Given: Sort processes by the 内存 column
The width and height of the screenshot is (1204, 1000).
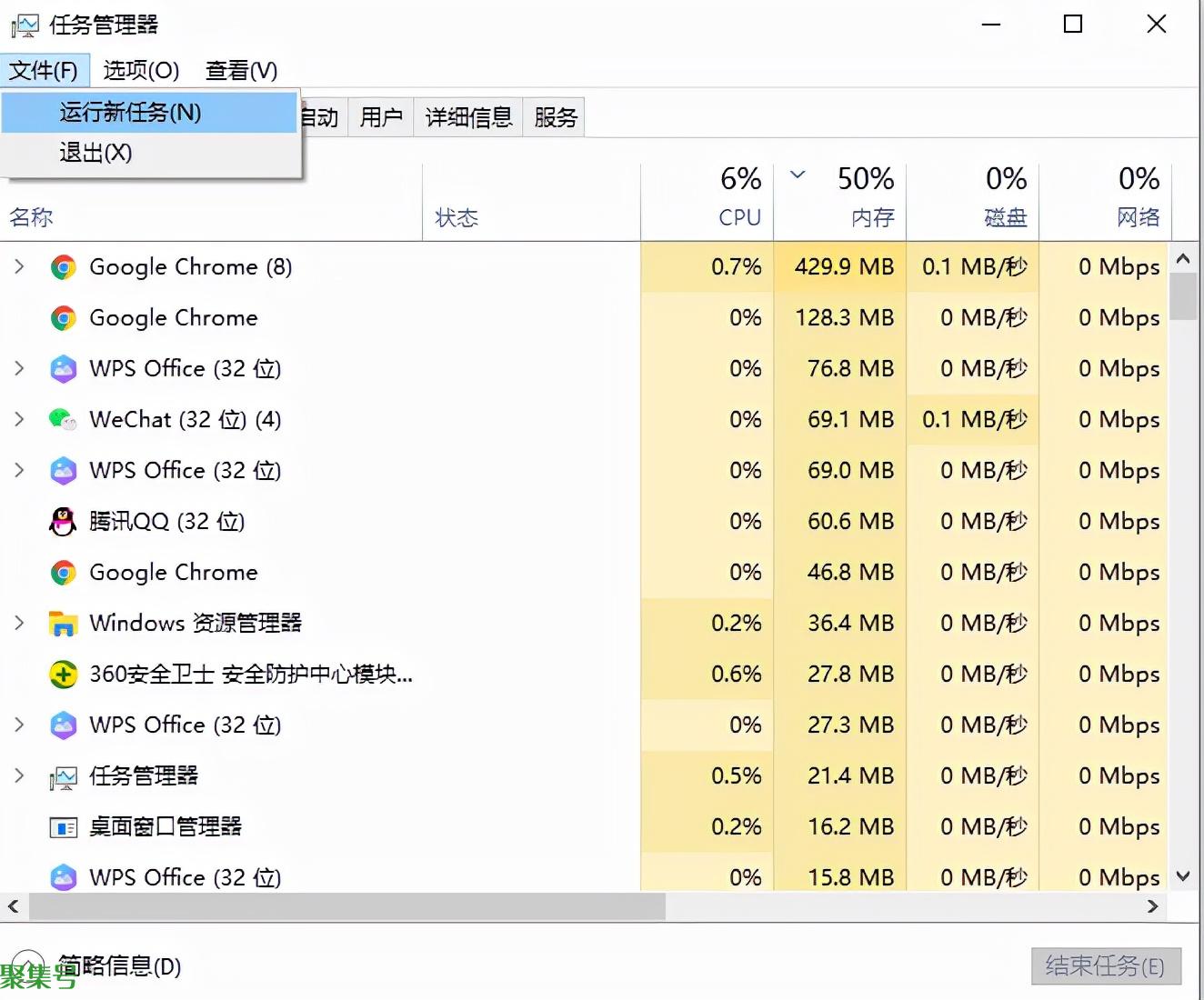Looking at the screenshot, I should coord(840,201).
